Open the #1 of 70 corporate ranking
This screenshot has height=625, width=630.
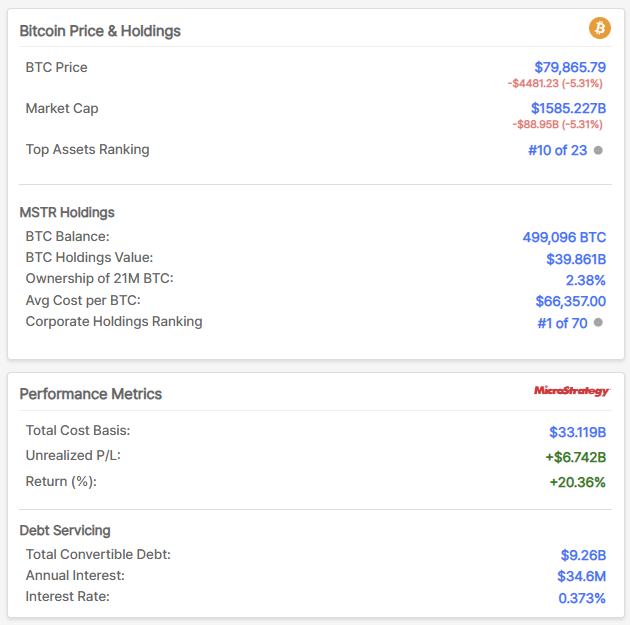point(561,322)
